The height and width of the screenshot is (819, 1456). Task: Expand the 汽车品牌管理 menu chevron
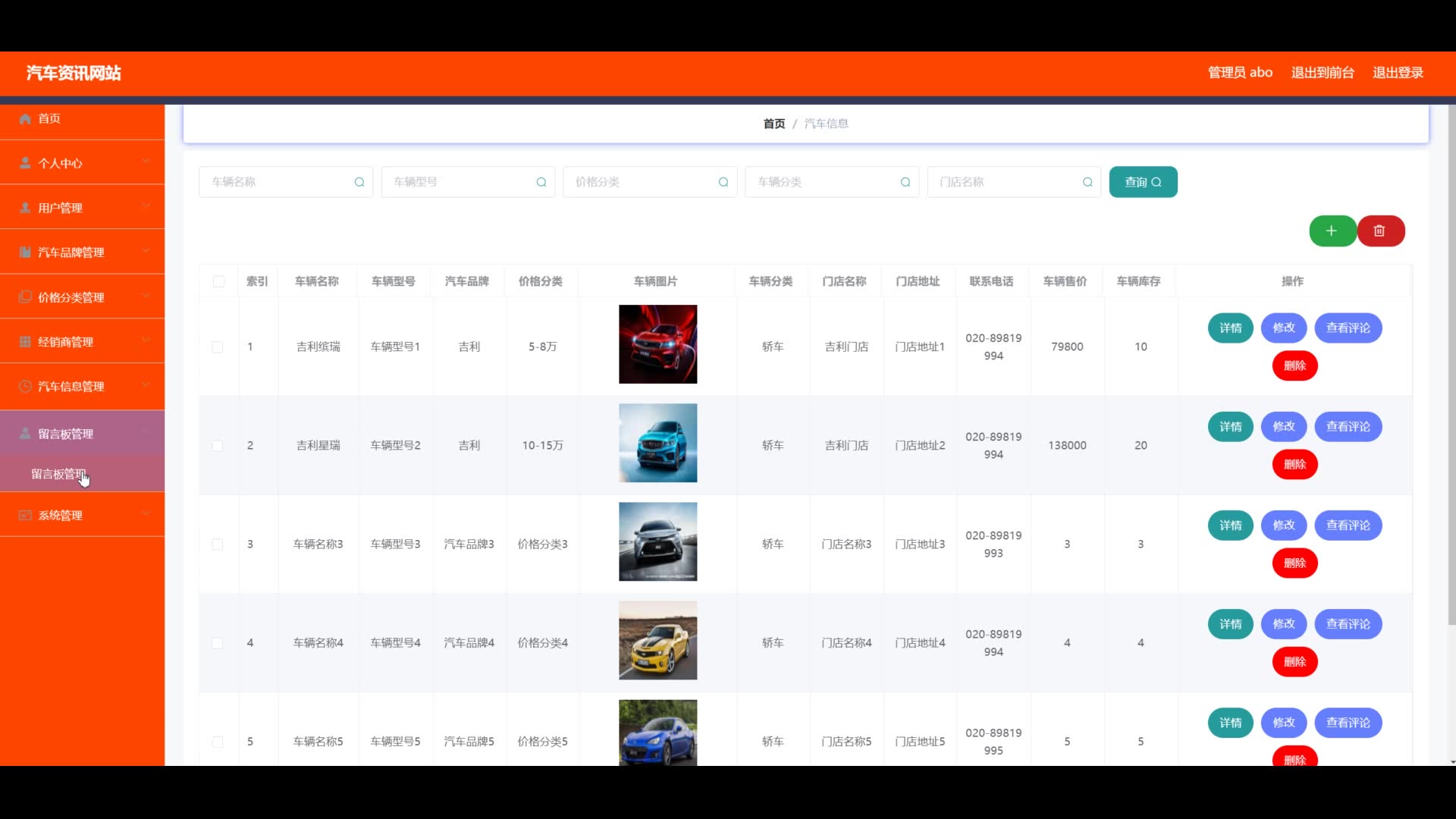tap(146, 250)
